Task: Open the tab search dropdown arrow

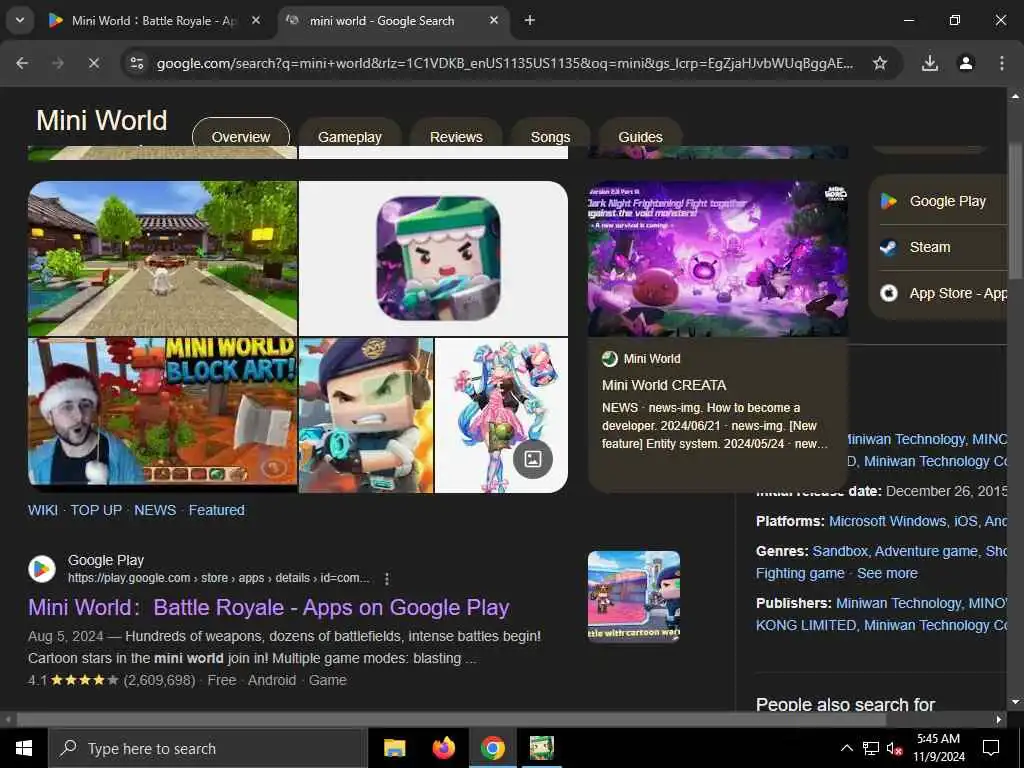Action: coord(20,20)
